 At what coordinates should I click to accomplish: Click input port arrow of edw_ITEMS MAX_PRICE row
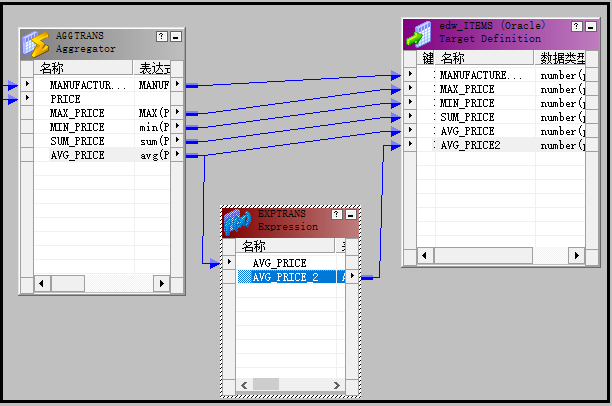(410, 88)
